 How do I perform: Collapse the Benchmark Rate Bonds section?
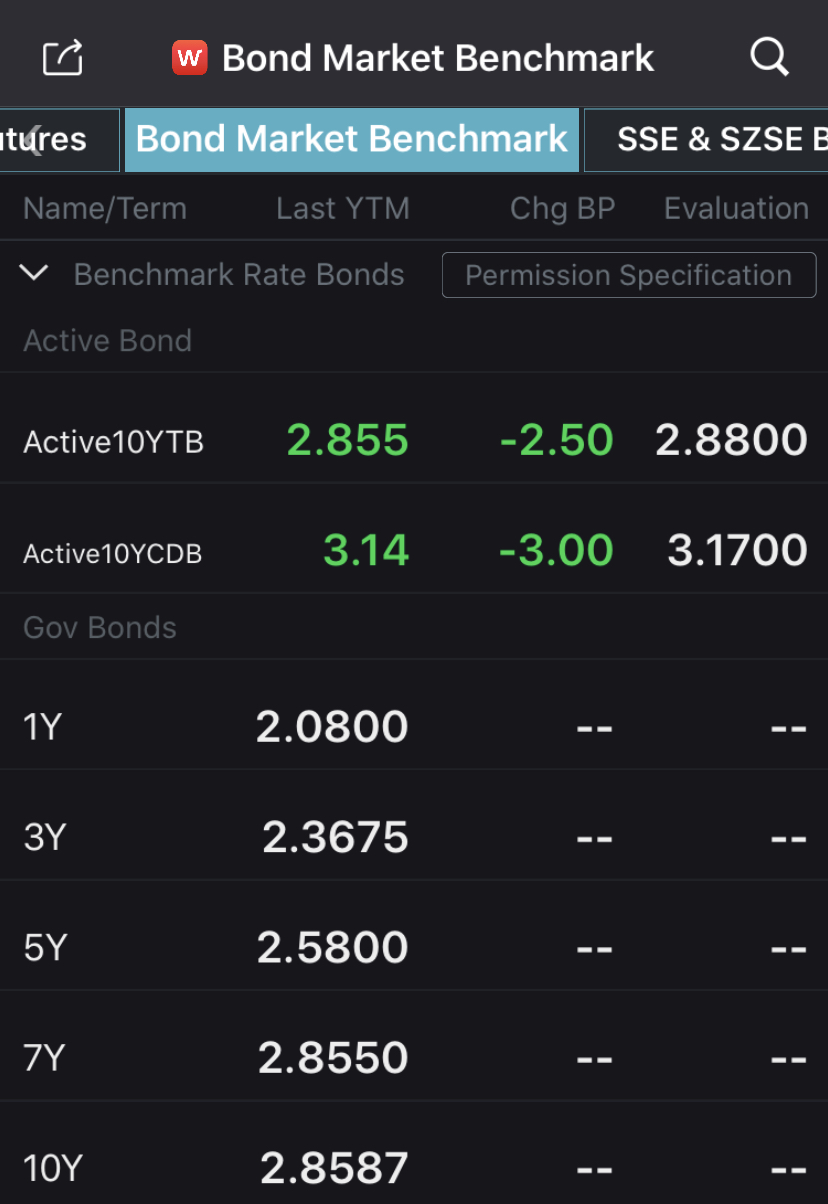(34, 274)
